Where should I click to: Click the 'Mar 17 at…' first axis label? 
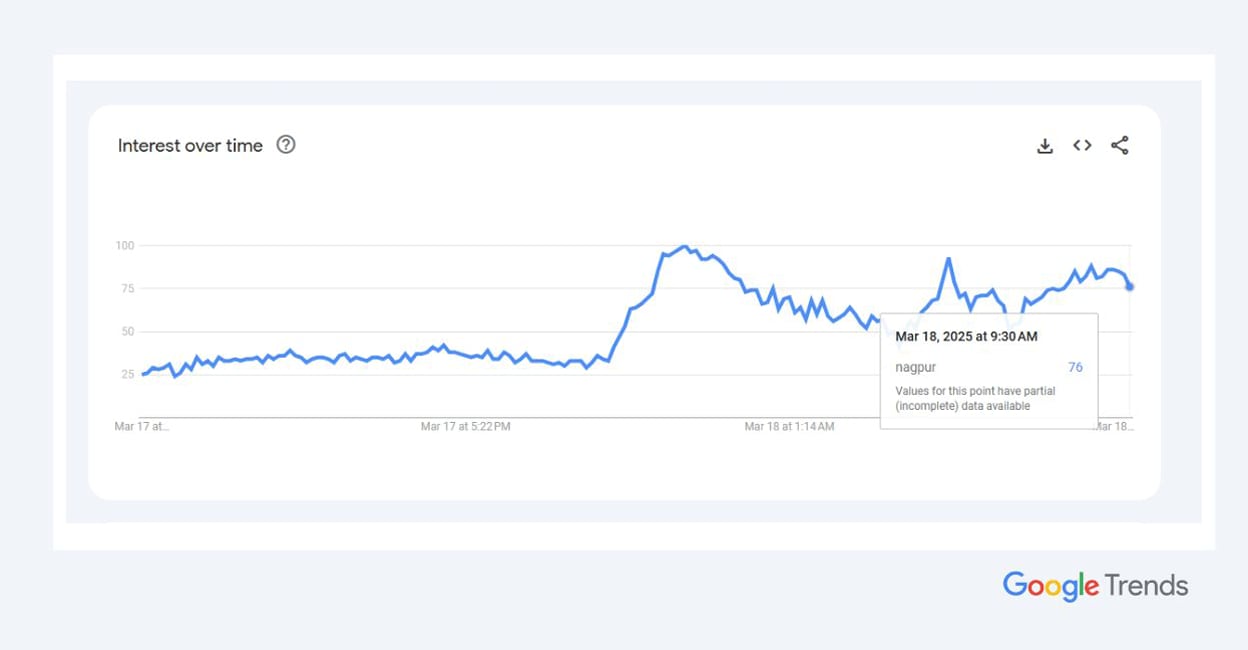click(142, 426)
